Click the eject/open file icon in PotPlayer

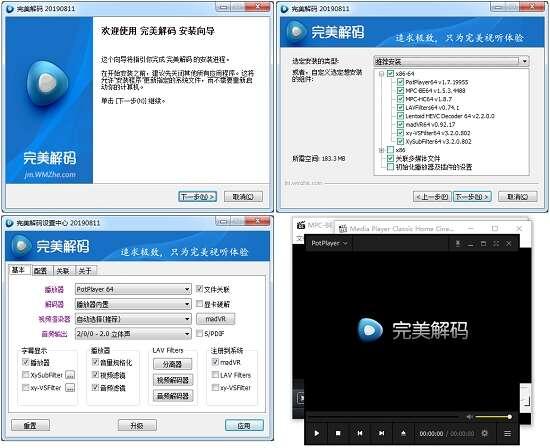pyautogui.click(x=403, y=433)
